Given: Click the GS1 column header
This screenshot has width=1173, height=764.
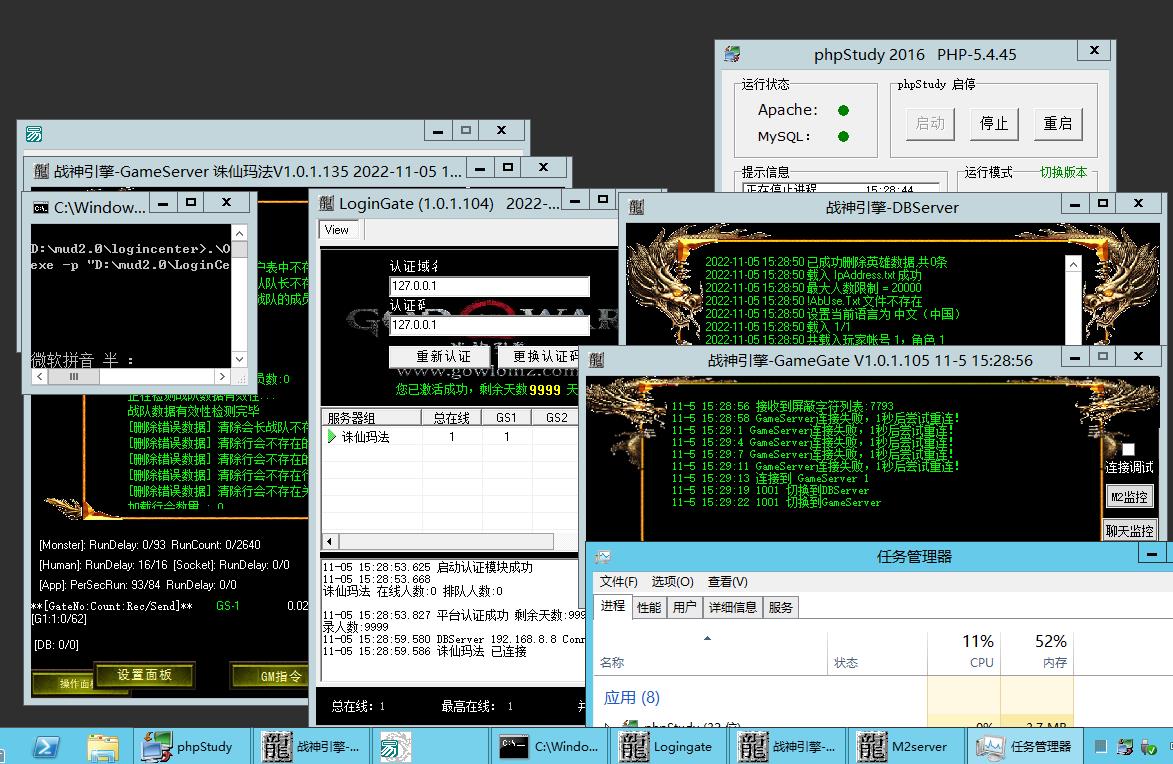Looking at the screenshot, I should 506,418.
